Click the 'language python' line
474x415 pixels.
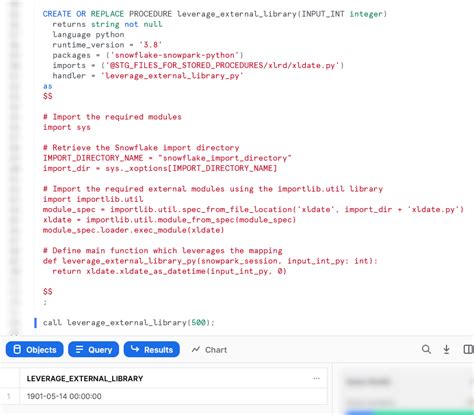[88, 35]
